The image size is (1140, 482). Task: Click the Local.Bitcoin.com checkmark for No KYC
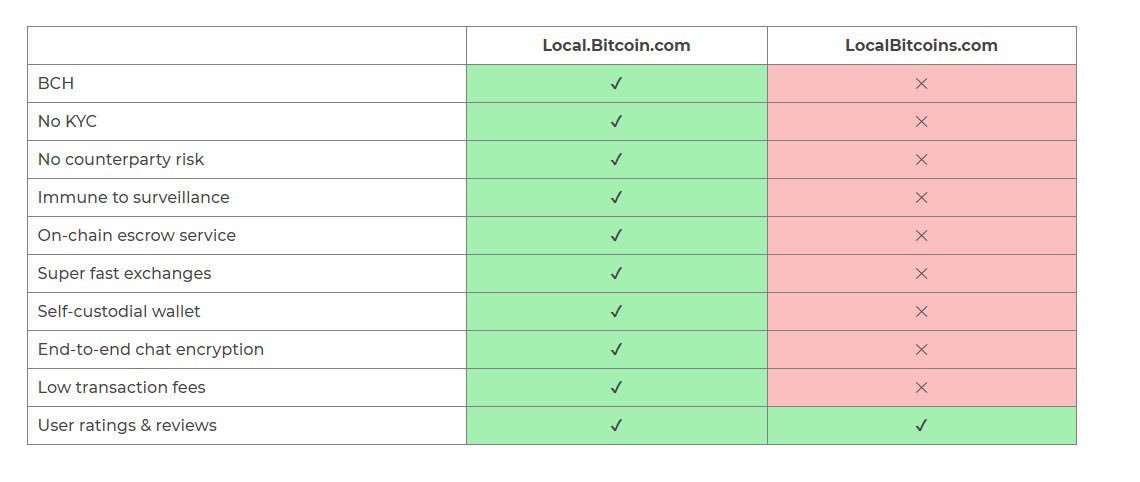pos(616,122)
